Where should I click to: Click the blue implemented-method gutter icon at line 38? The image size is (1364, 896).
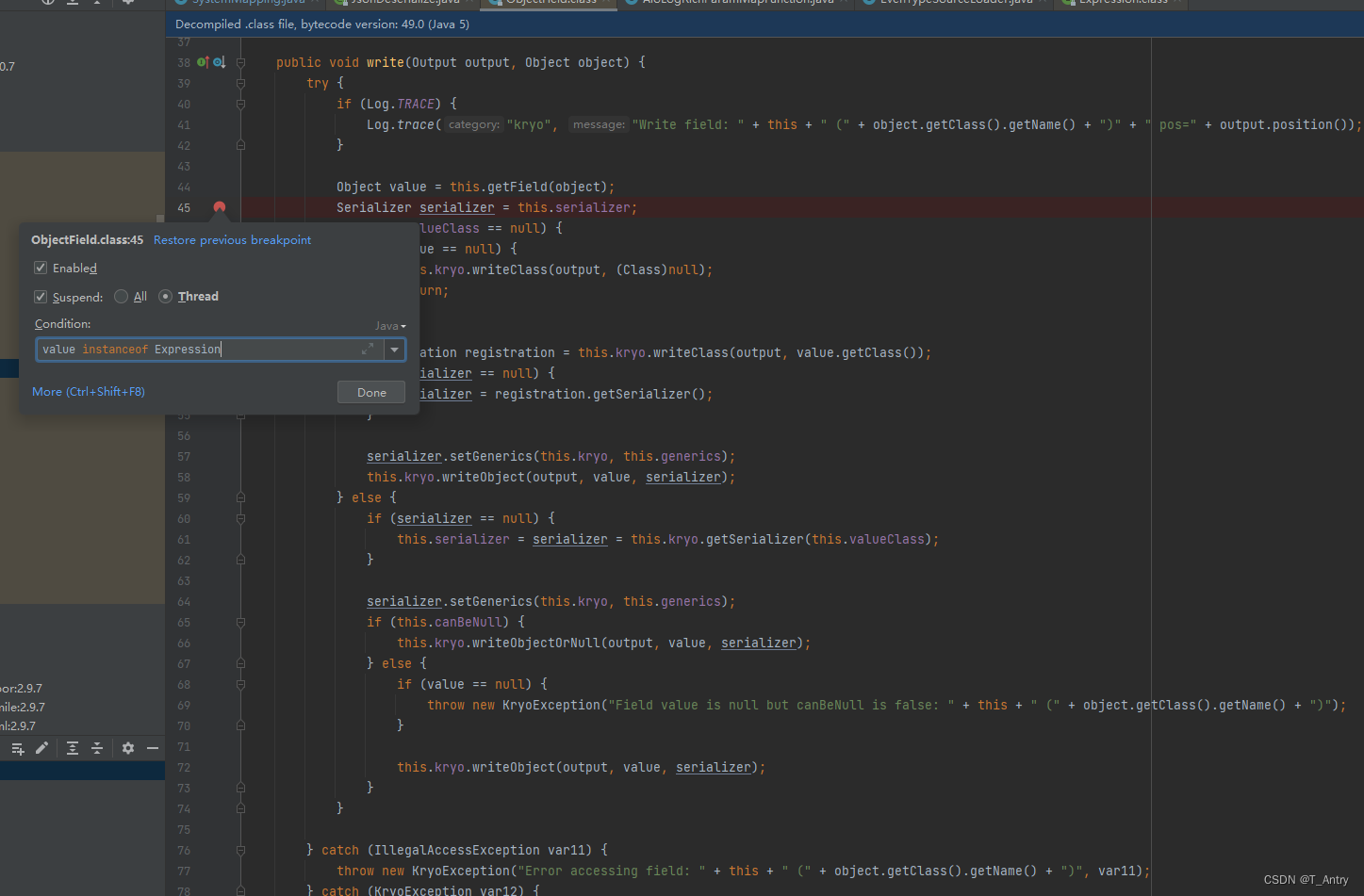point(219,62)
